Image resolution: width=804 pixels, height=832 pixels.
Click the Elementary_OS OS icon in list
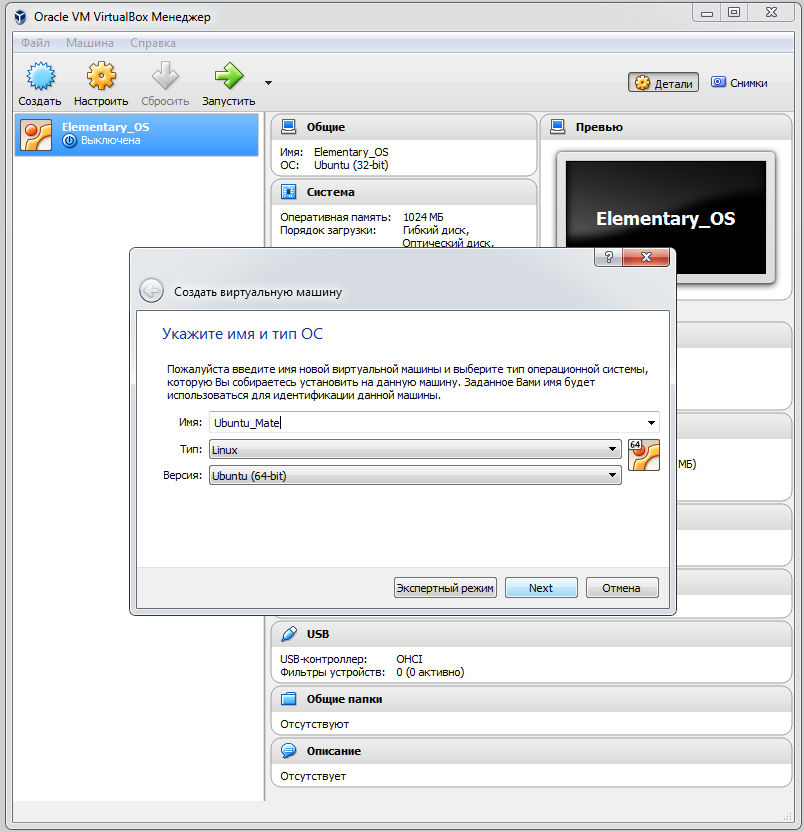coord(36,135)
